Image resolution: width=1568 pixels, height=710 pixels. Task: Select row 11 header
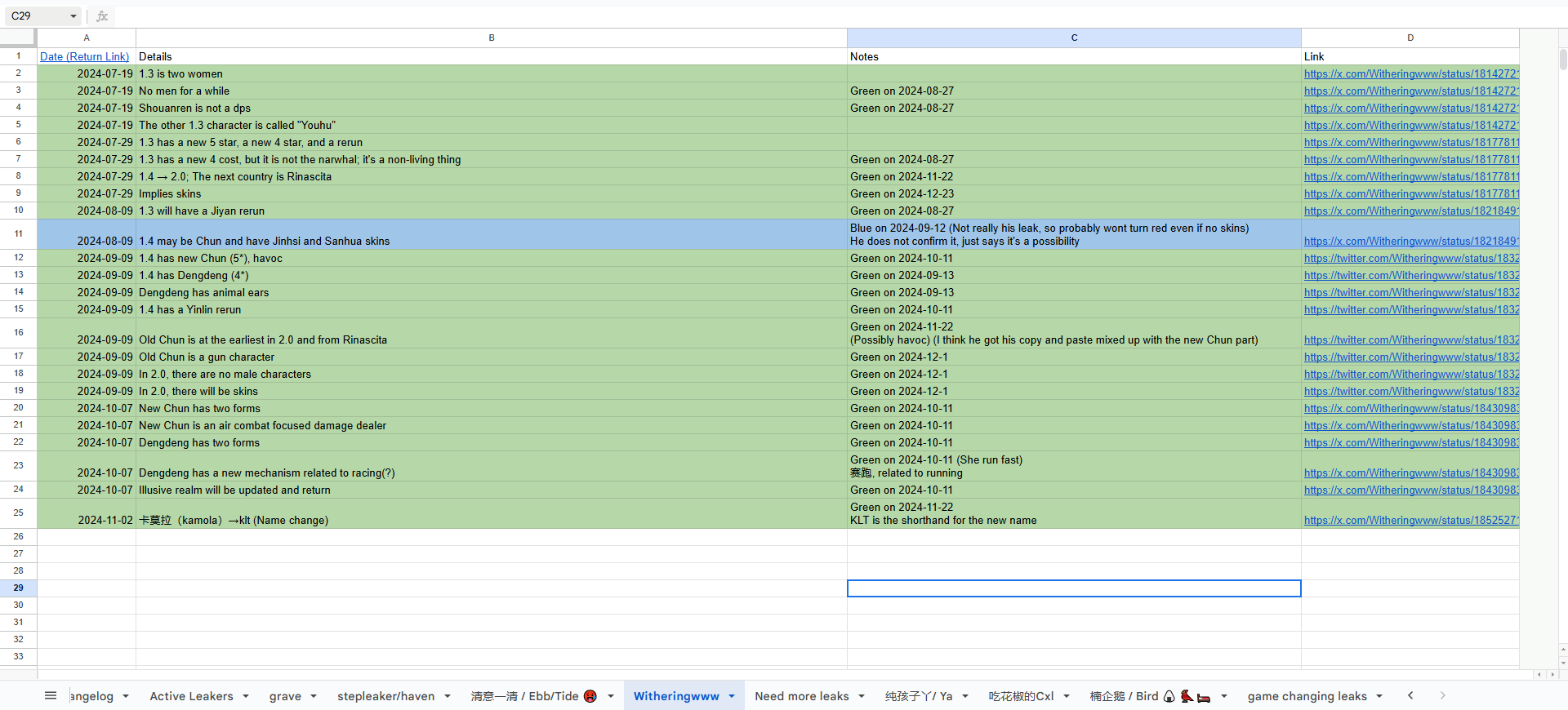(x=18, y=234)
